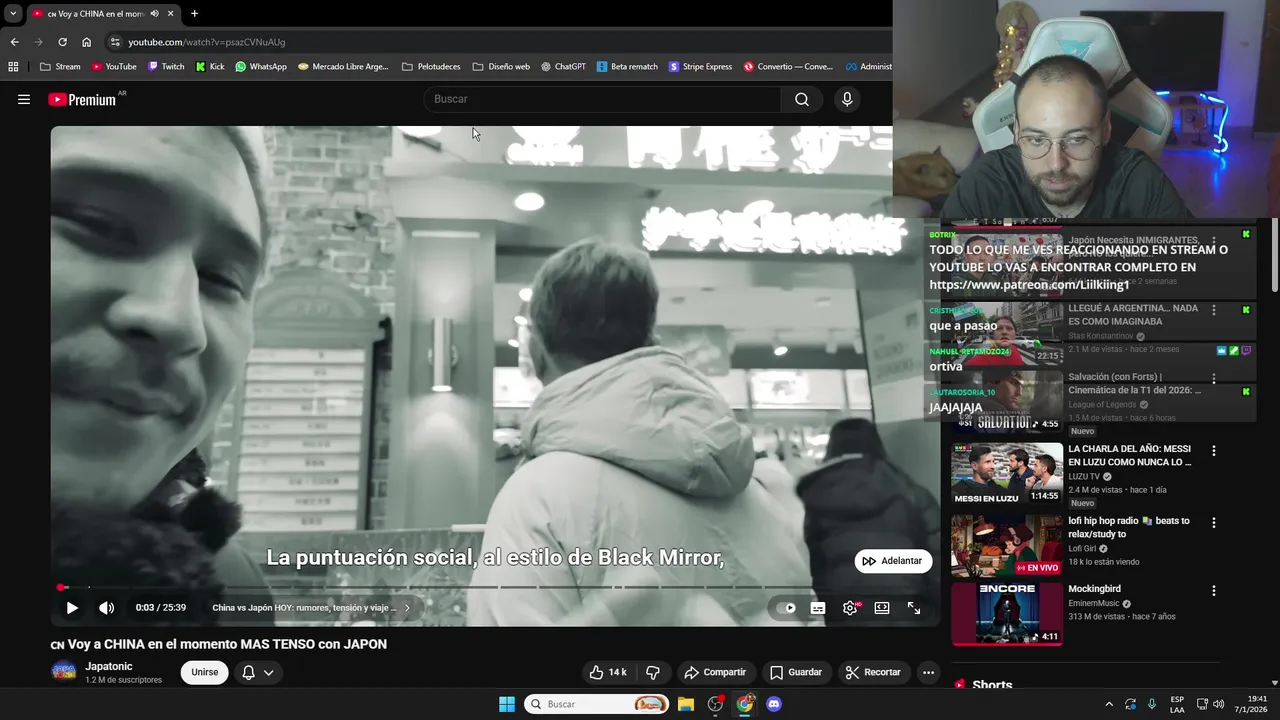Enter fullscreen mode

tap(914, 608)
